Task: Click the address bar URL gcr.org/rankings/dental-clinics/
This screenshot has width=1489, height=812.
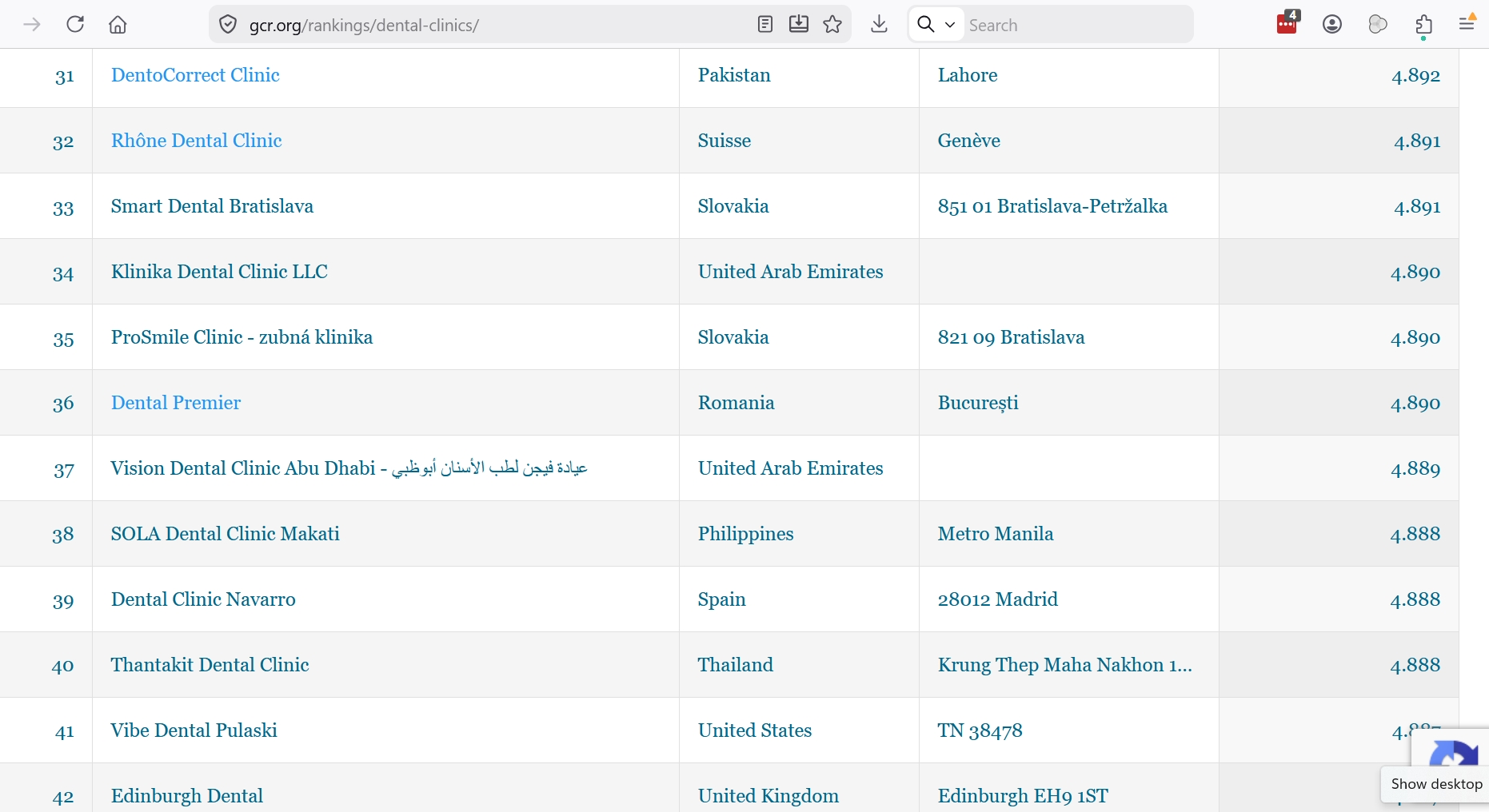Action: [x=364, y=26]
